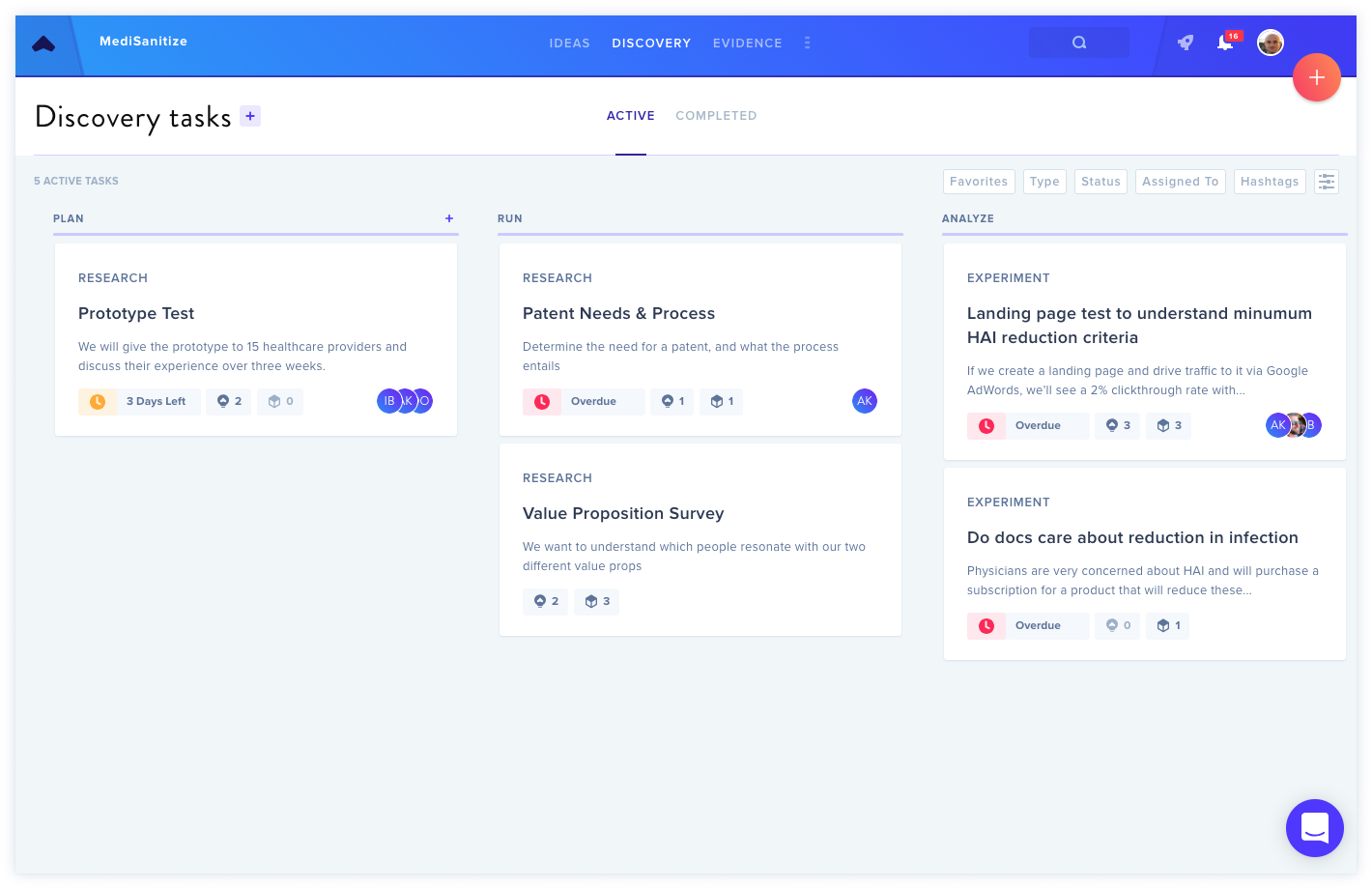The image size is (1372, 889).
Task: Click evidence count 3 on Value Proposition Survey
Action: click(x=597, y=601)
